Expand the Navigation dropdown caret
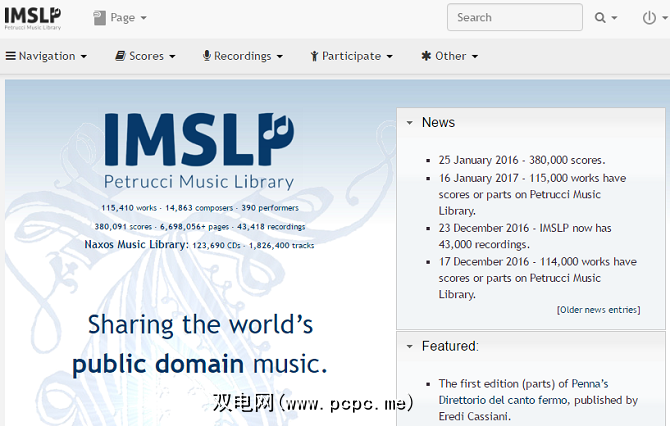This screenshot has height=426, width=670. click(x=84, y=56)
